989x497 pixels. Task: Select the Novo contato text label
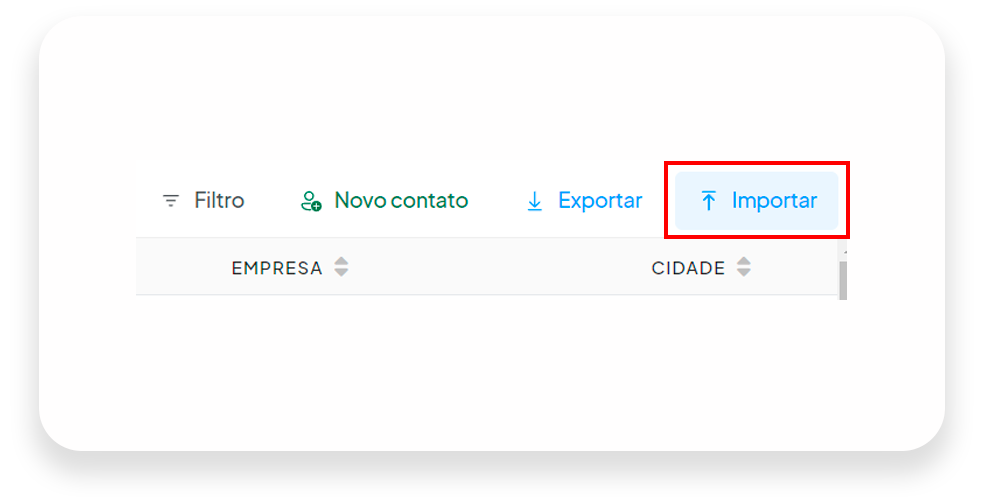point(401,200)
